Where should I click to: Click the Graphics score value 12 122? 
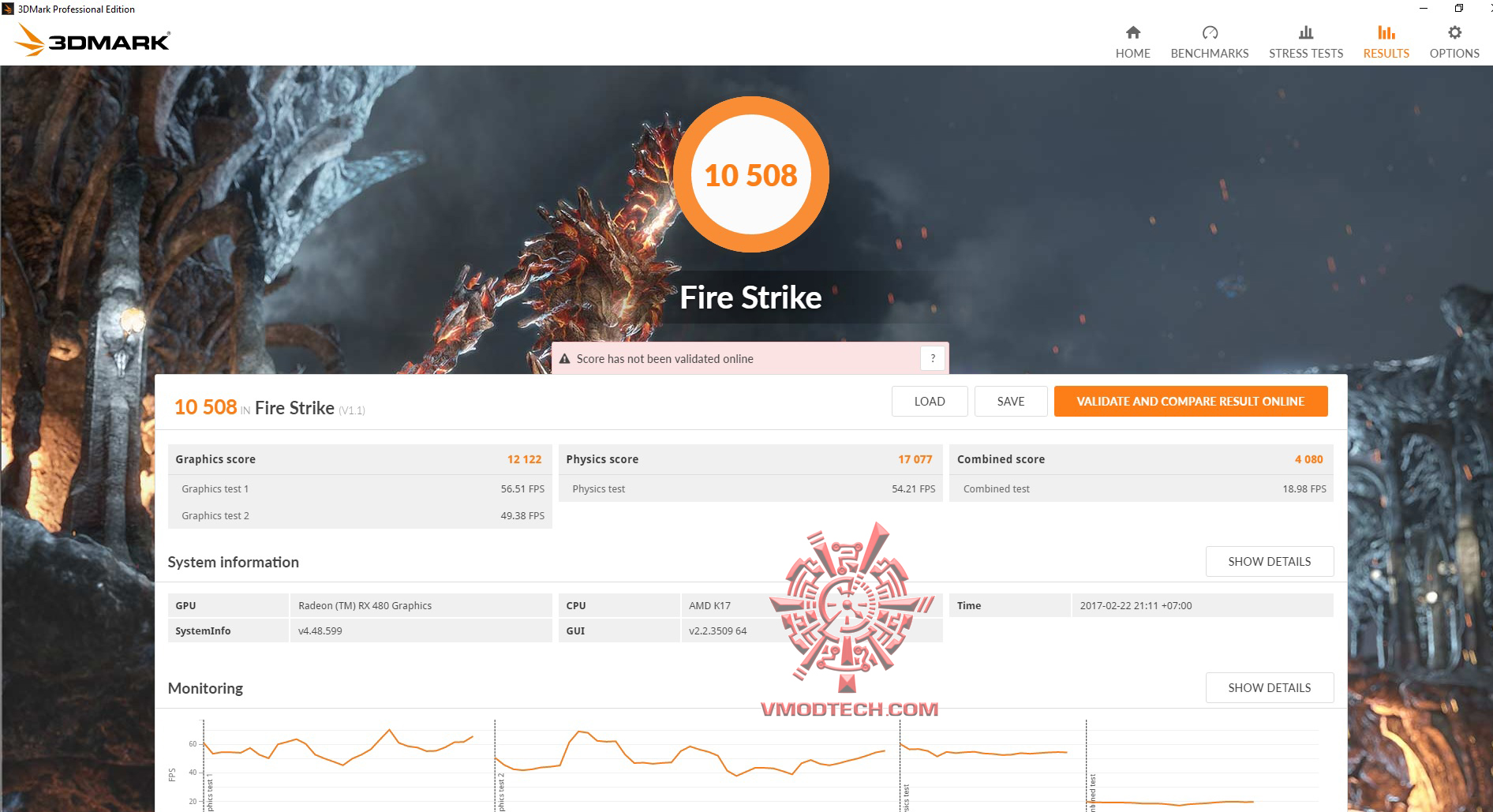pyautogui.click(x=524, y=459)
